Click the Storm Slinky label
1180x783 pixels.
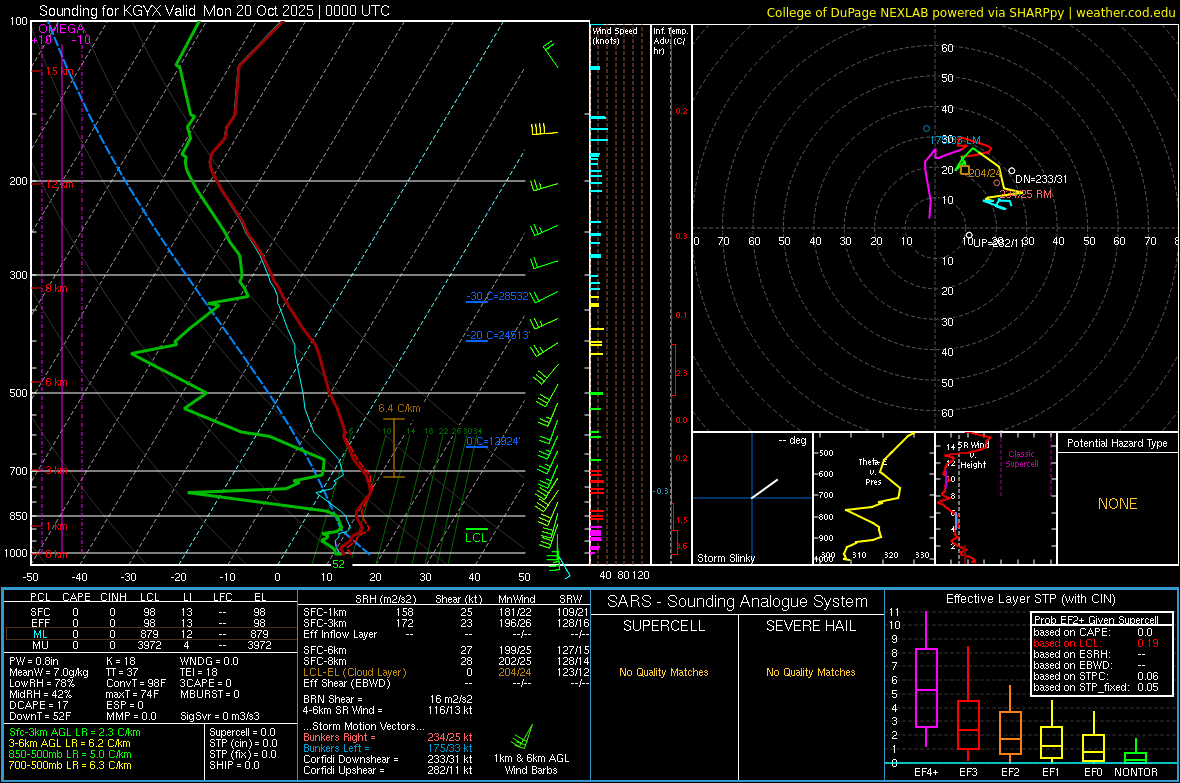(725, 558)
